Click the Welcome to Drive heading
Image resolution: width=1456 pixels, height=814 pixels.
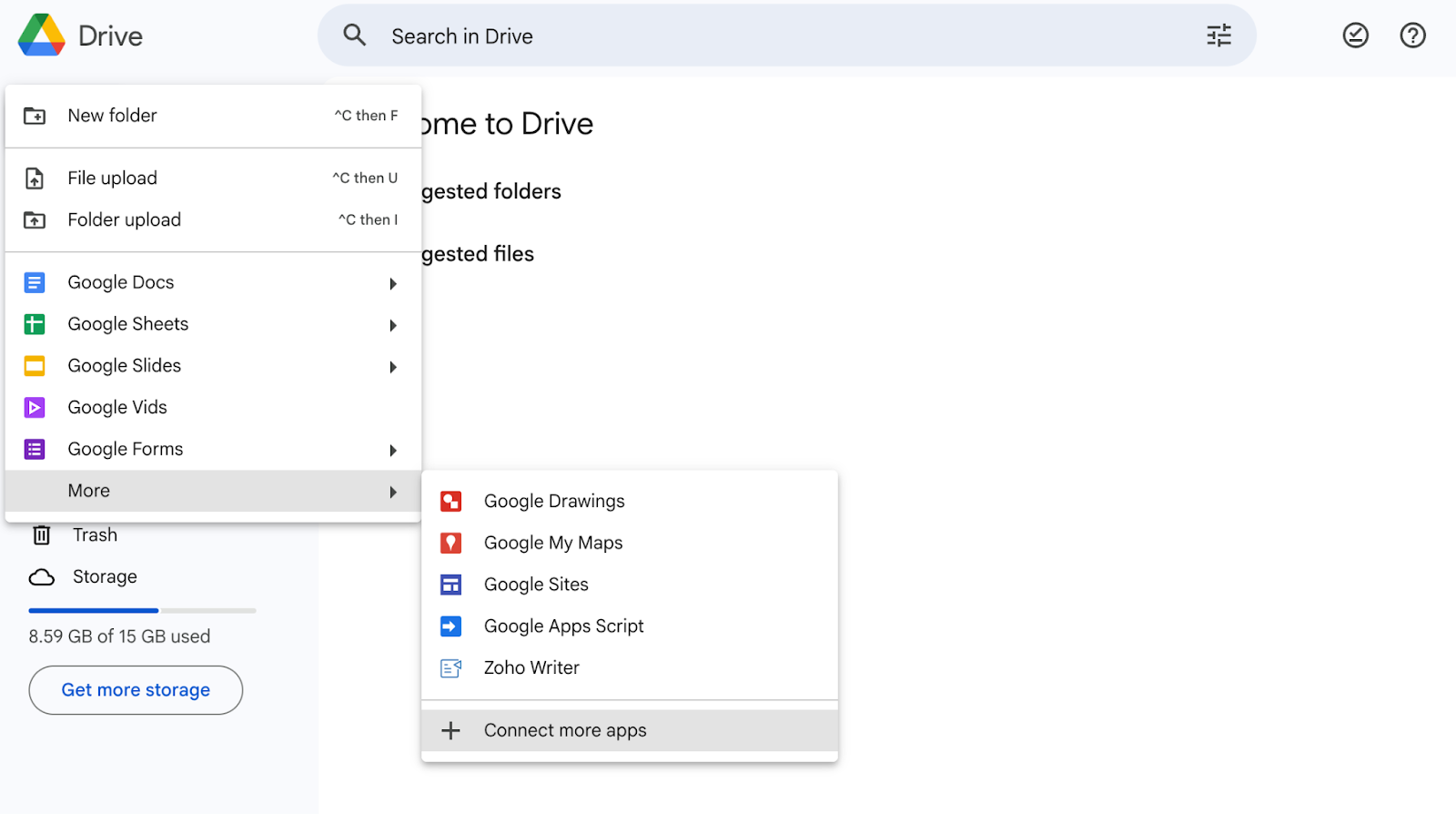[x=507, y=124]
